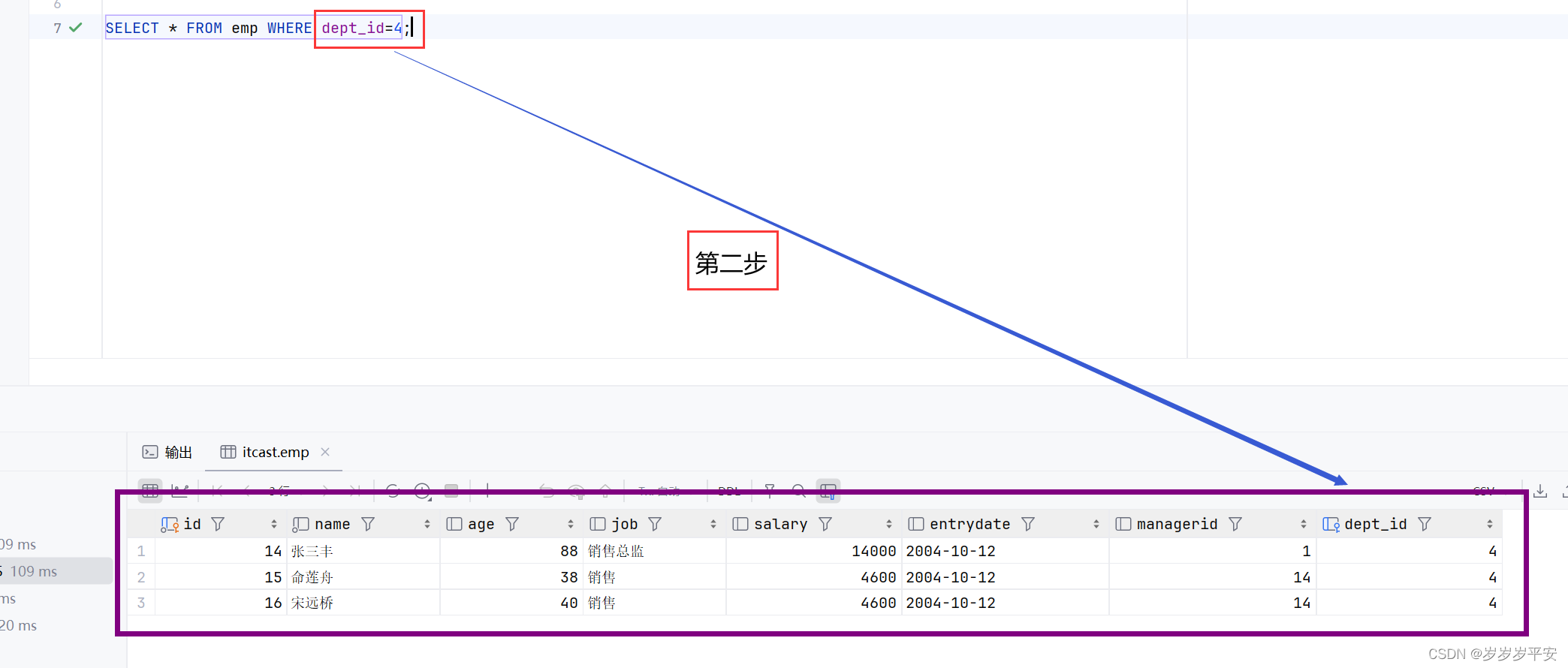
Task: Add a new row to table
Action: coord(487,491)
